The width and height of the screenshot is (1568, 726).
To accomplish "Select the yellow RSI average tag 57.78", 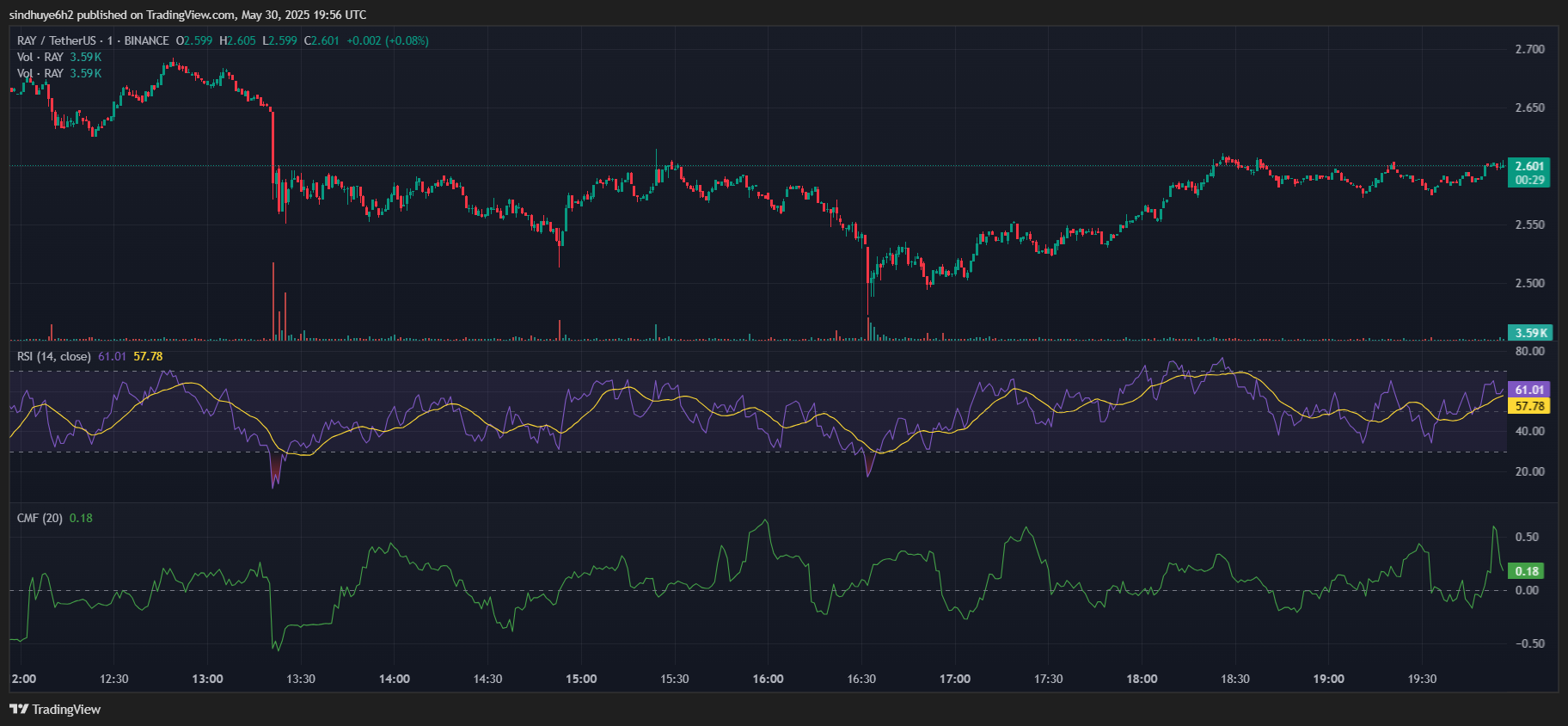I will point(1528,406).
